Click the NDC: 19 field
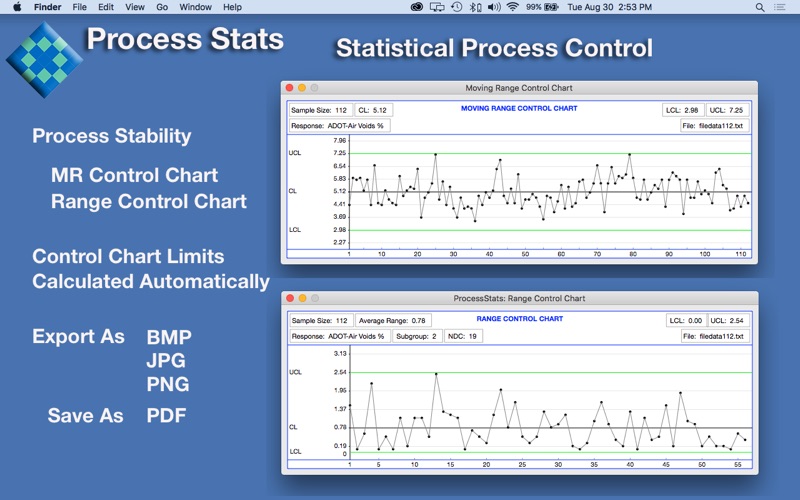The width and height of the screenshot is (800, 500). (463, 336)
